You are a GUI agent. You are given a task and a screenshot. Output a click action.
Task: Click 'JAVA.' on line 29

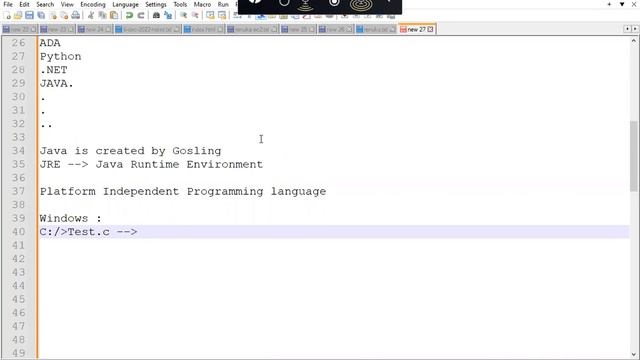click(57, 83)
